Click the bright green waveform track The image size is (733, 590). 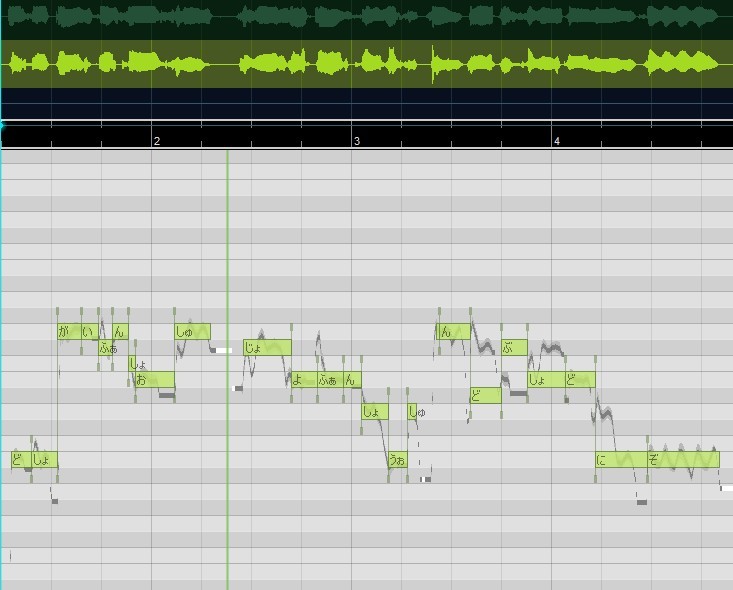366,64
